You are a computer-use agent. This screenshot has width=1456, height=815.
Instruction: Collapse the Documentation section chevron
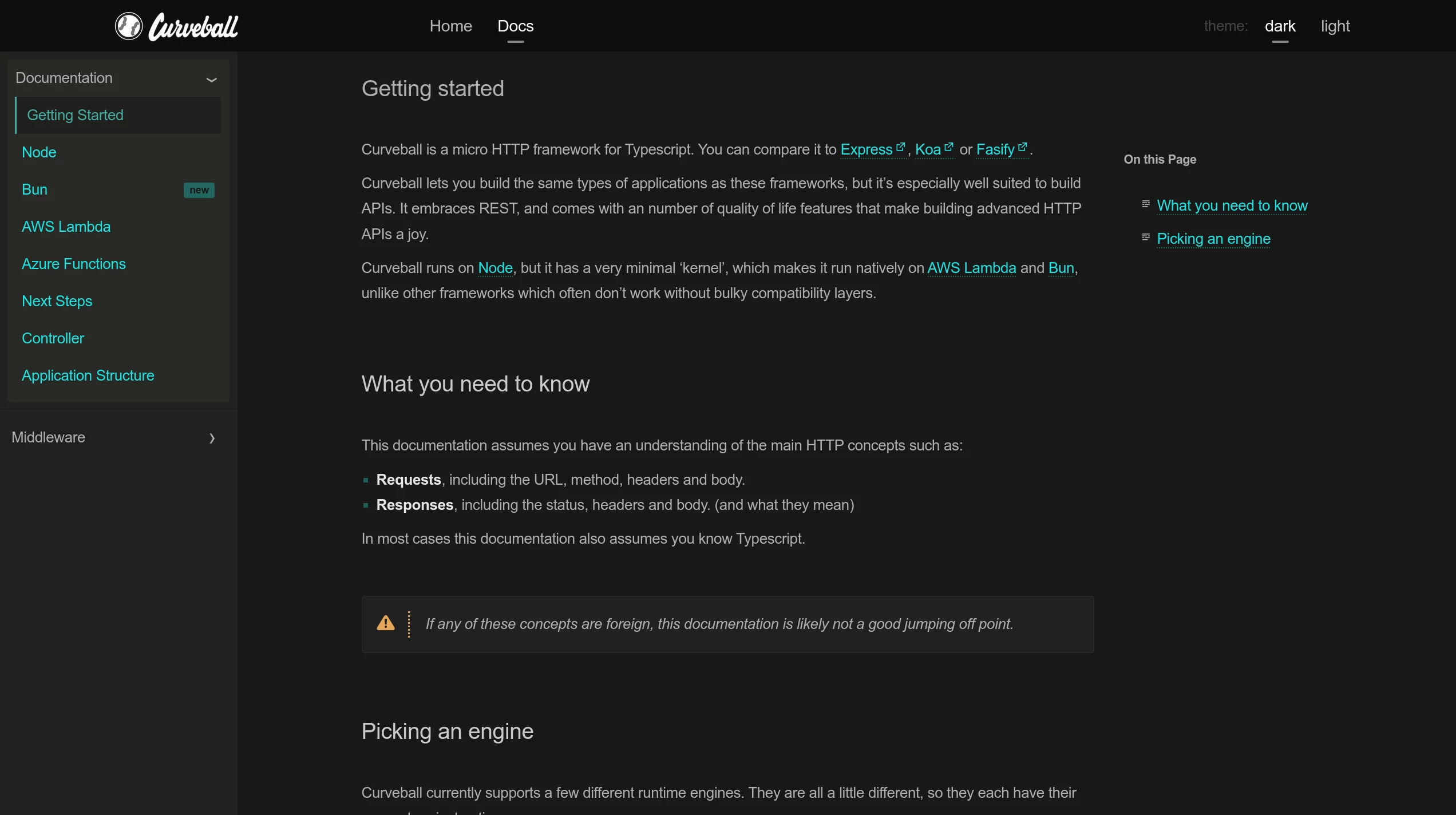click(211, 80)
